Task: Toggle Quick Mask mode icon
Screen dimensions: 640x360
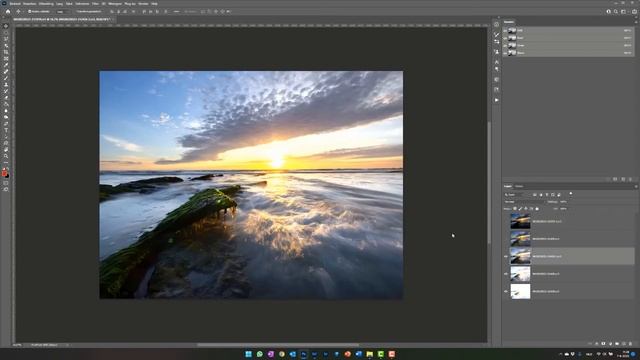Action: pyautogui.click(x=6, y=183)
